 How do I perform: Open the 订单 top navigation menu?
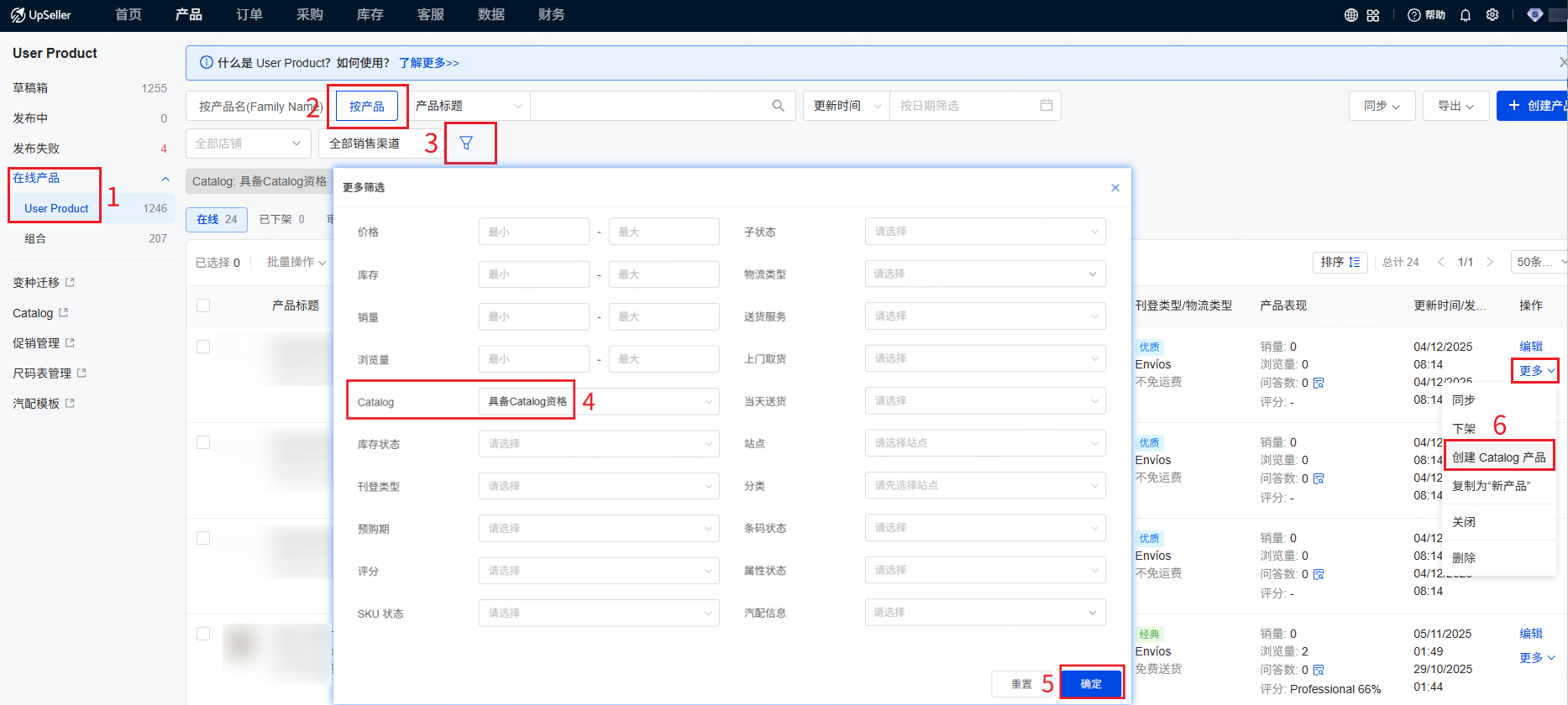pyautogui.click(x=249, y=15)
